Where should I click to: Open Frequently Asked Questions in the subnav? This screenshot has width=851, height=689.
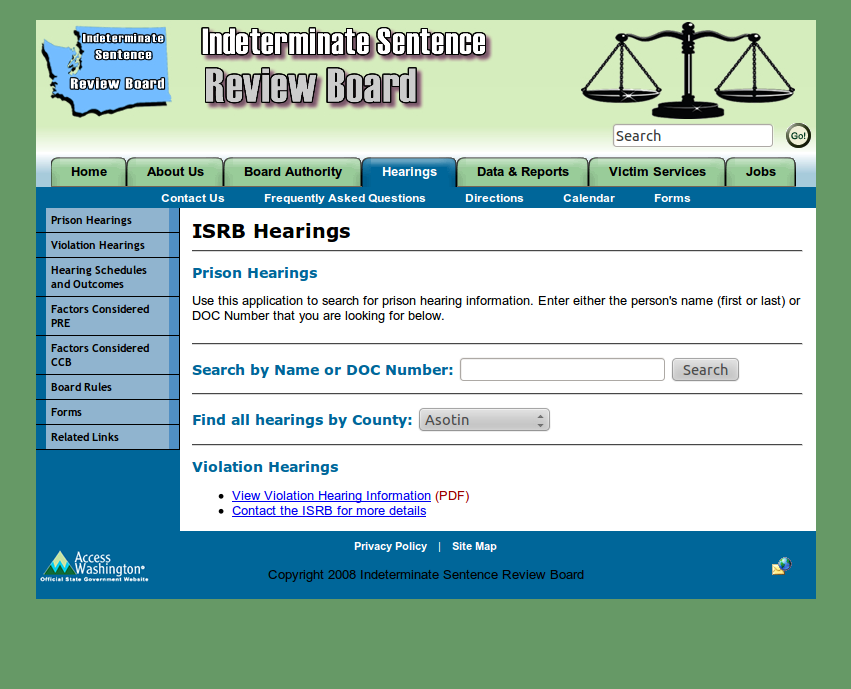click(345, 198)
